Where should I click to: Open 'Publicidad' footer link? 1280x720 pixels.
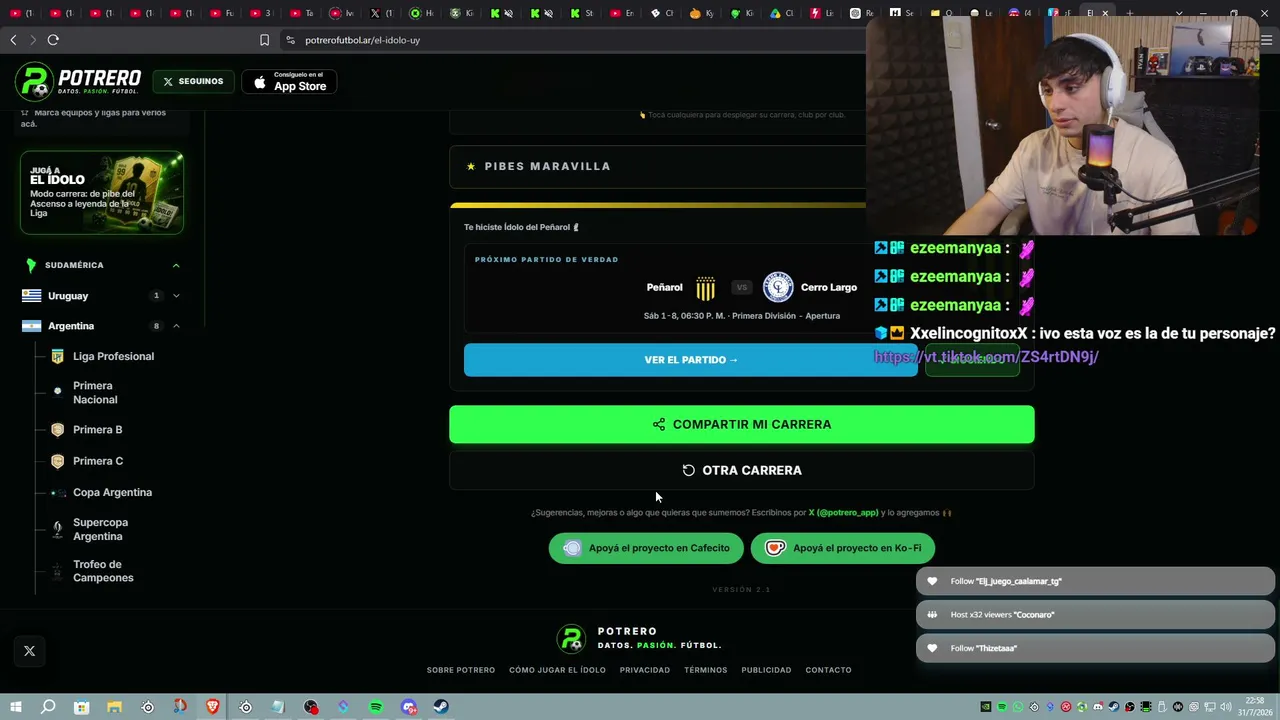click(x=766, y=670)
